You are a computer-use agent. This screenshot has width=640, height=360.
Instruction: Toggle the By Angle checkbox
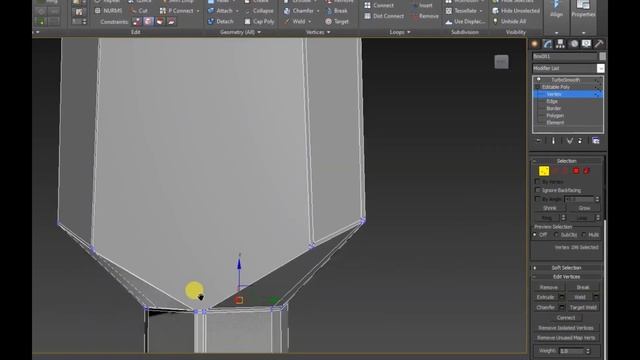click(x=538, y=199)
